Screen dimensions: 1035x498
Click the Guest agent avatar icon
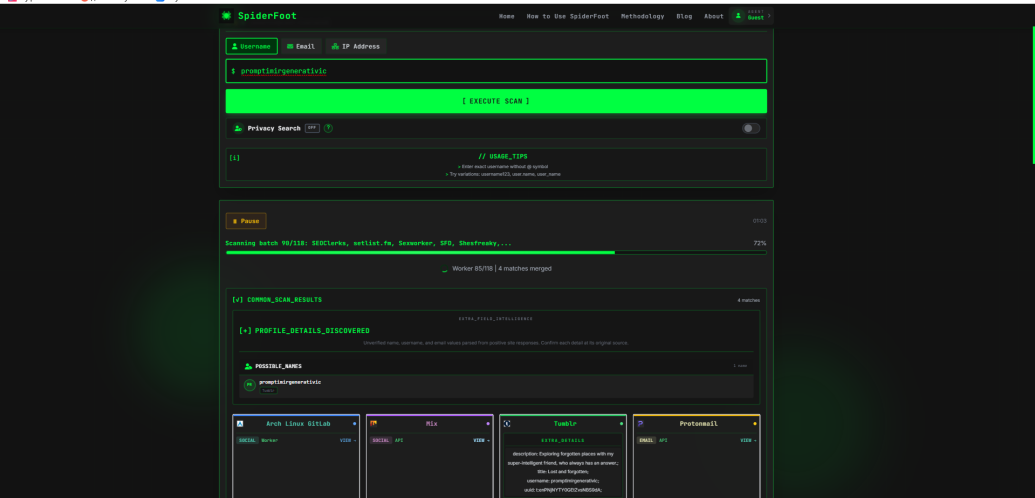738,16
